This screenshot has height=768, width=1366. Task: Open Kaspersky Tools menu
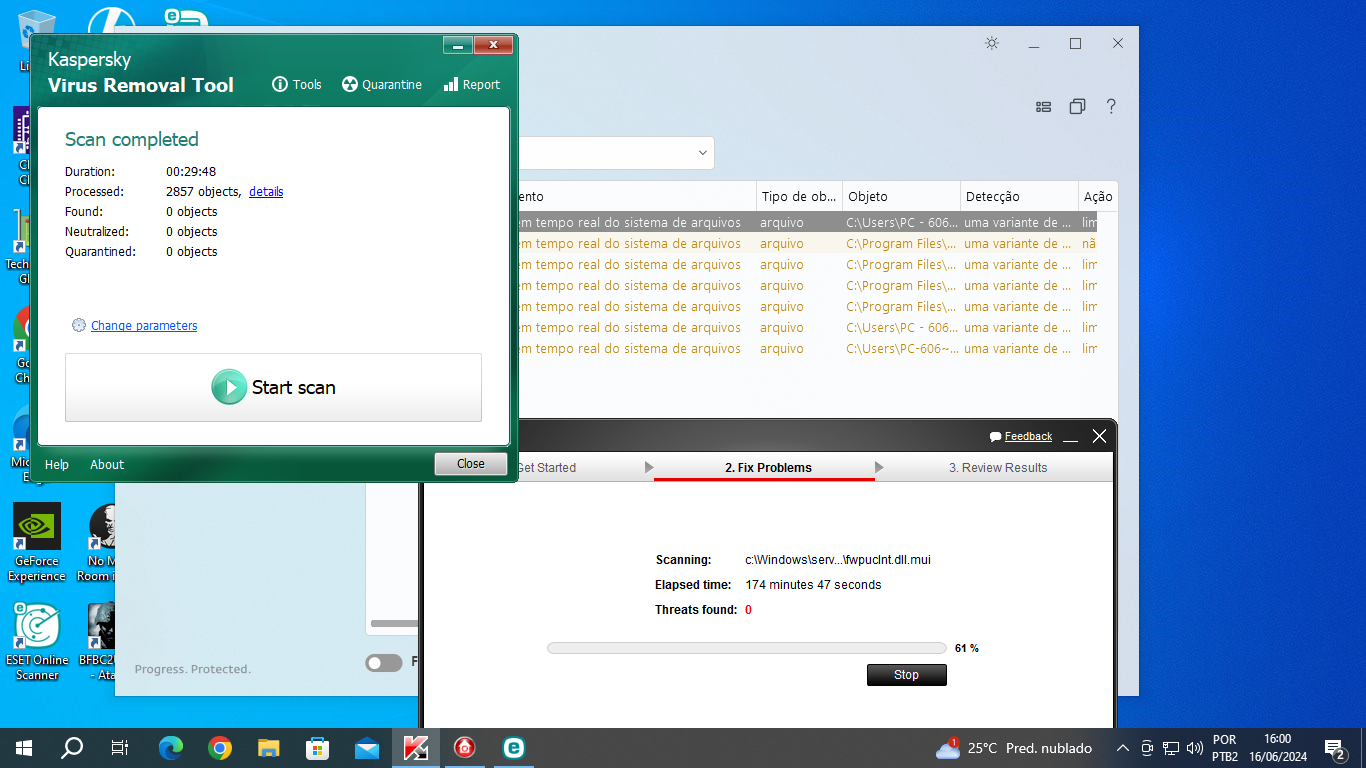pos(297,85)
